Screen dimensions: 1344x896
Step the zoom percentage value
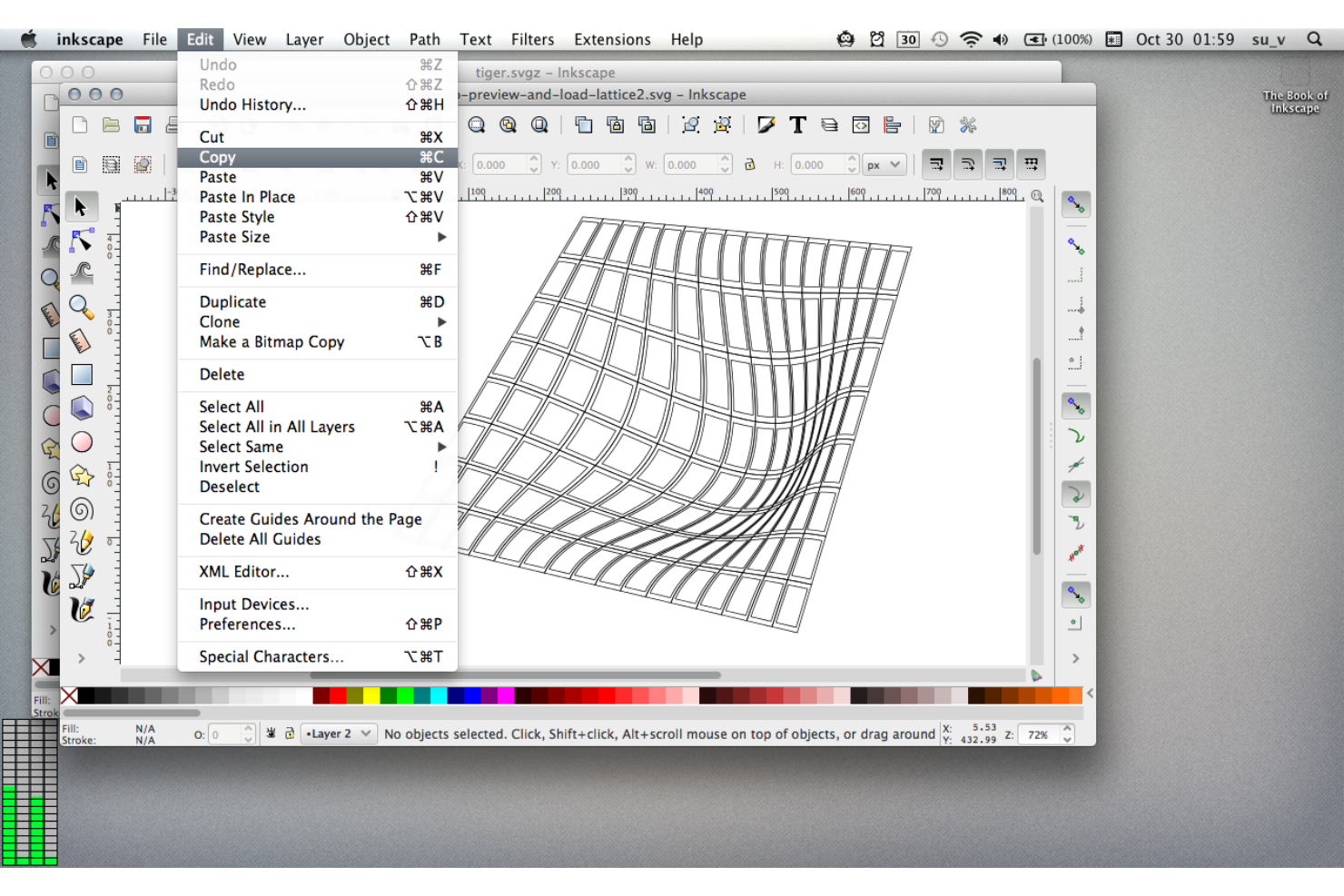point(1068,734)
